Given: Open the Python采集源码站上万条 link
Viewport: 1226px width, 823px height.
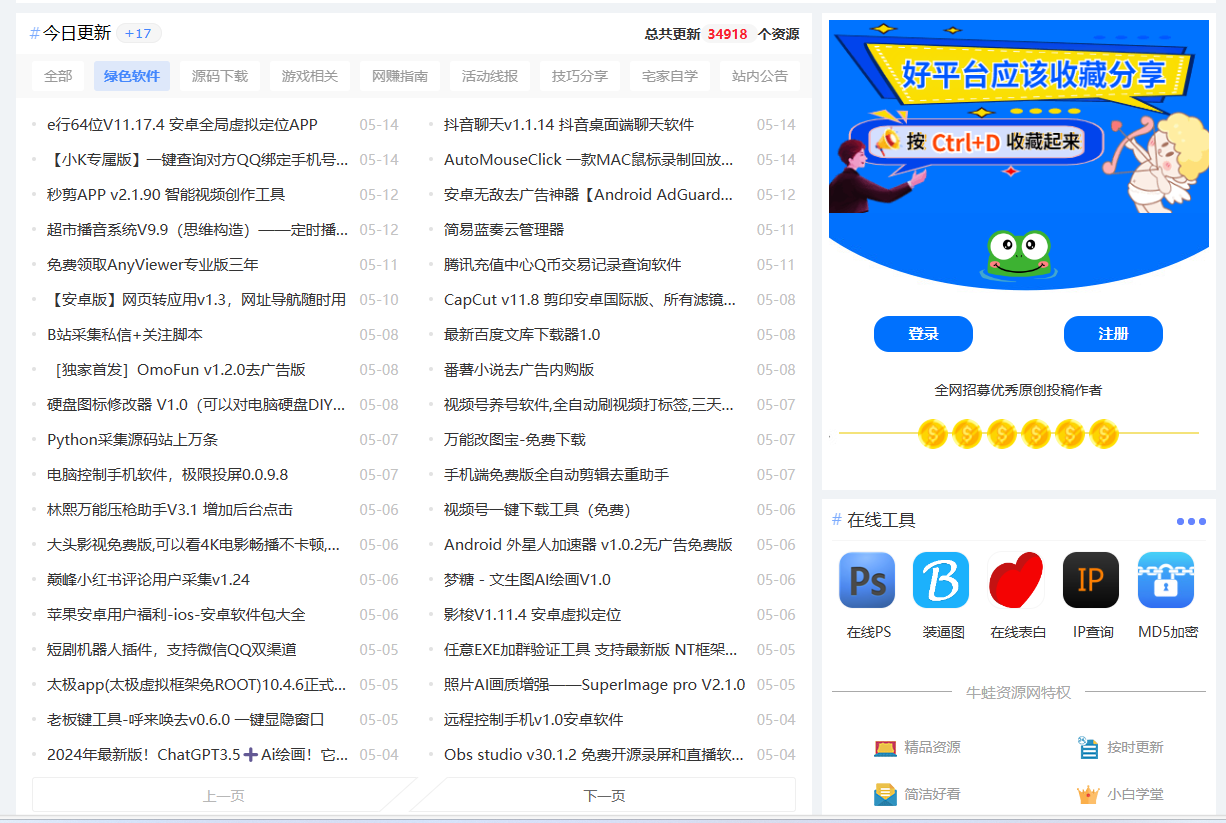Looking at the screenshot, I should [132, 440].
